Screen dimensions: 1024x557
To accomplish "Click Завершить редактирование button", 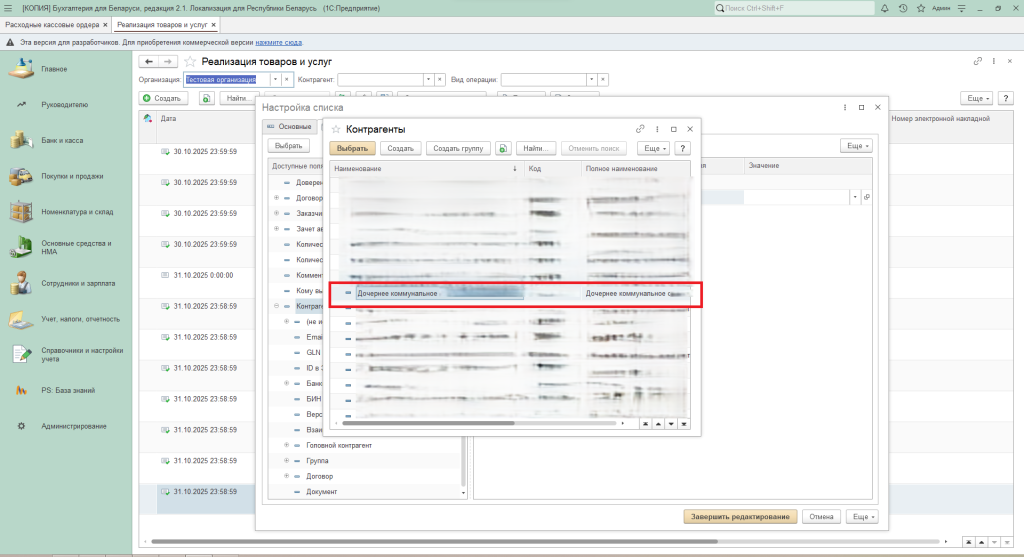I will [740, 517].
